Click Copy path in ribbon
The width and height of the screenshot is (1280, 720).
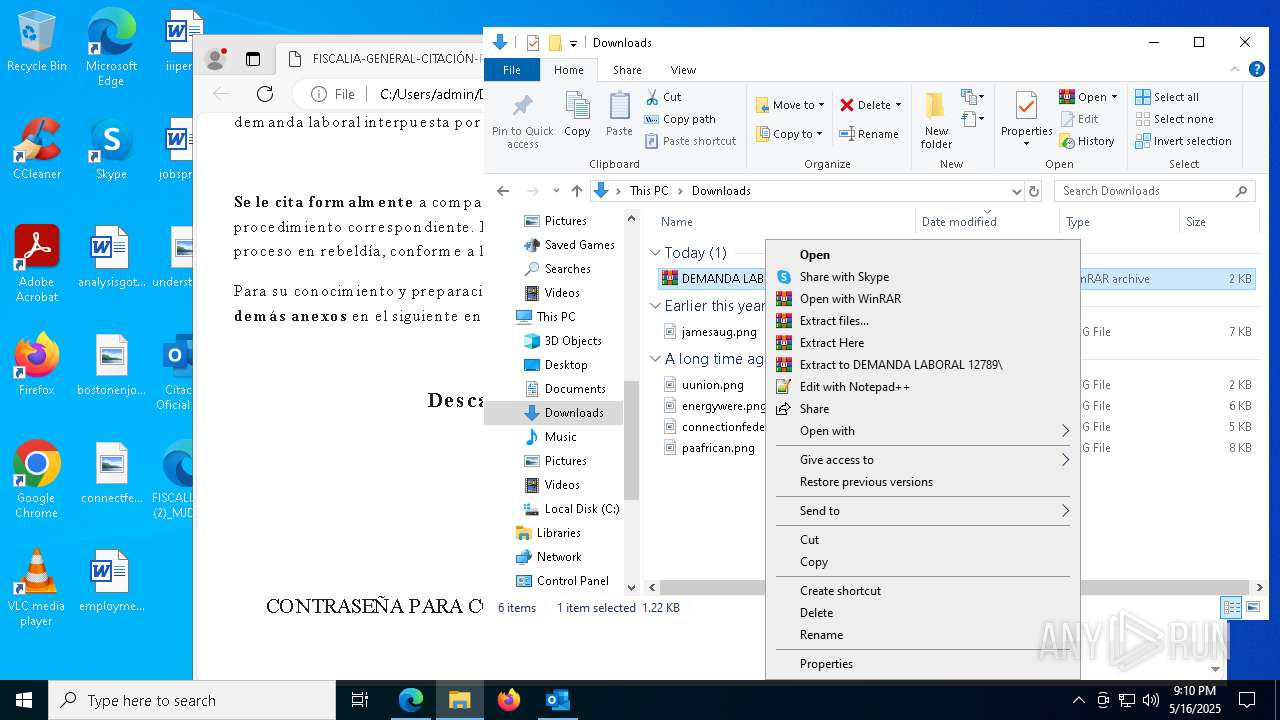(x=680, y=119)
